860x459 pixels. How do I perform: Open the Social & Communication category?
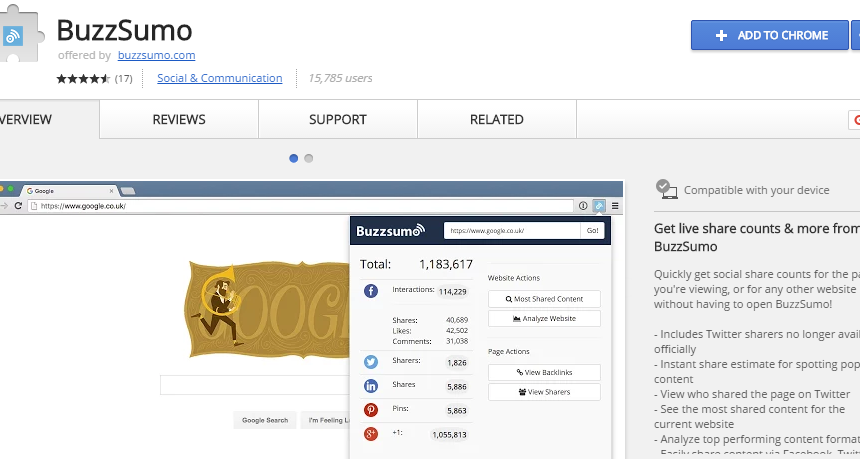point(219,78)
